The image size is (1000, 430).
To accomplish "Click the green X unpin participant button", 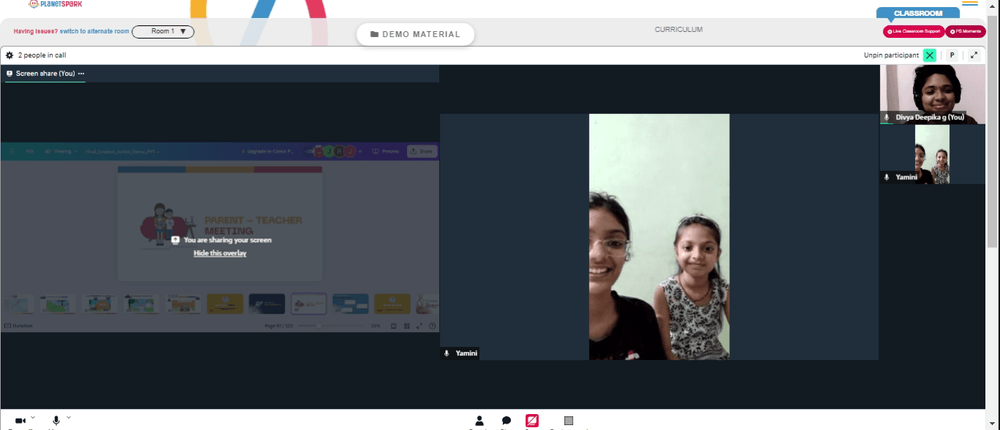I will (930, 56).
